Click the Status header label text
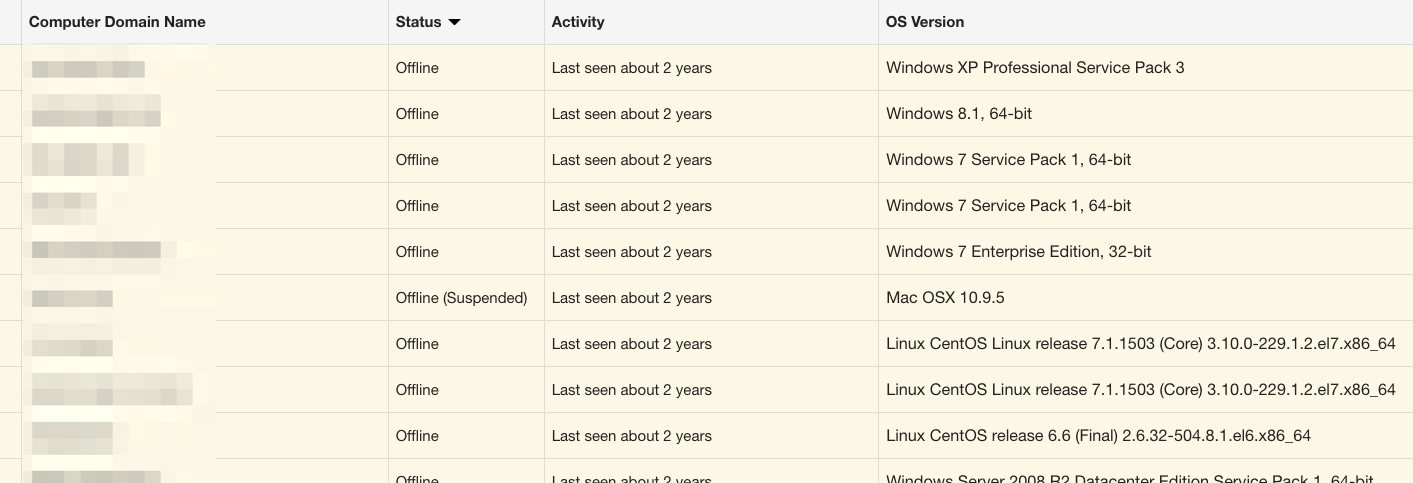The image size is (1413, 483). (418, 22)
